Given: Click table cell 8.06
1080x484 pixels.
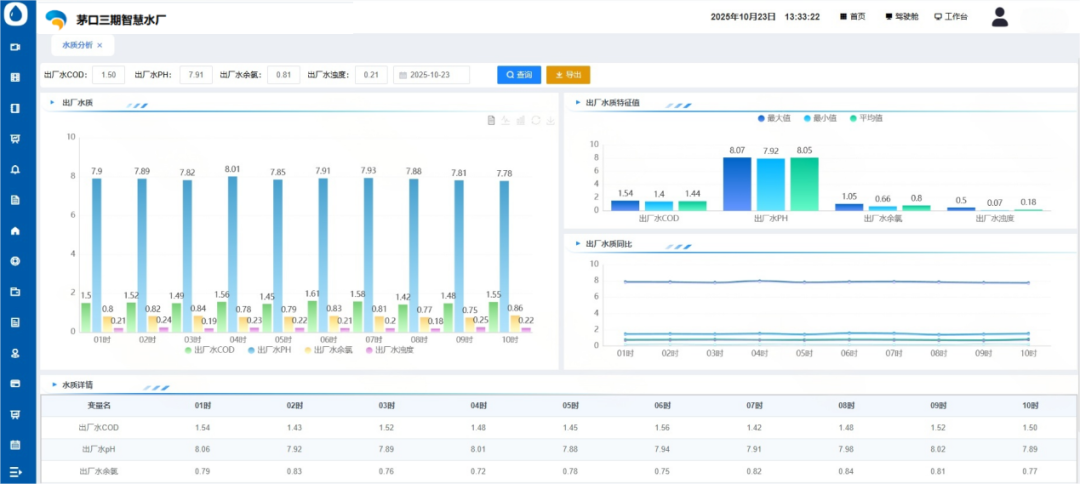Looking at the screenshot, I should [202, 450].
